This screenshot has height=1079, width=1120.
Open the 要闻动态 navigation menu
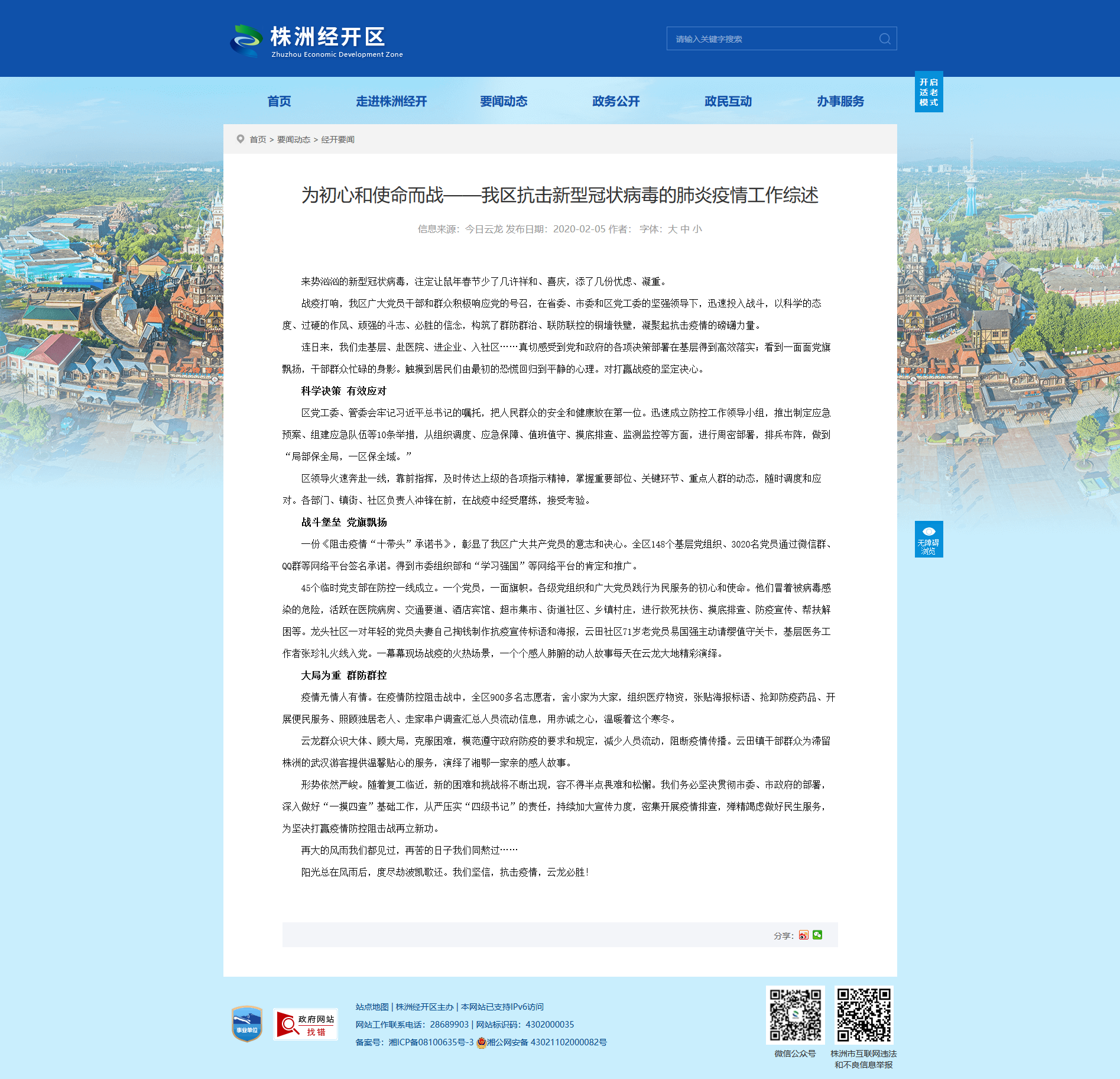[504, 101]
